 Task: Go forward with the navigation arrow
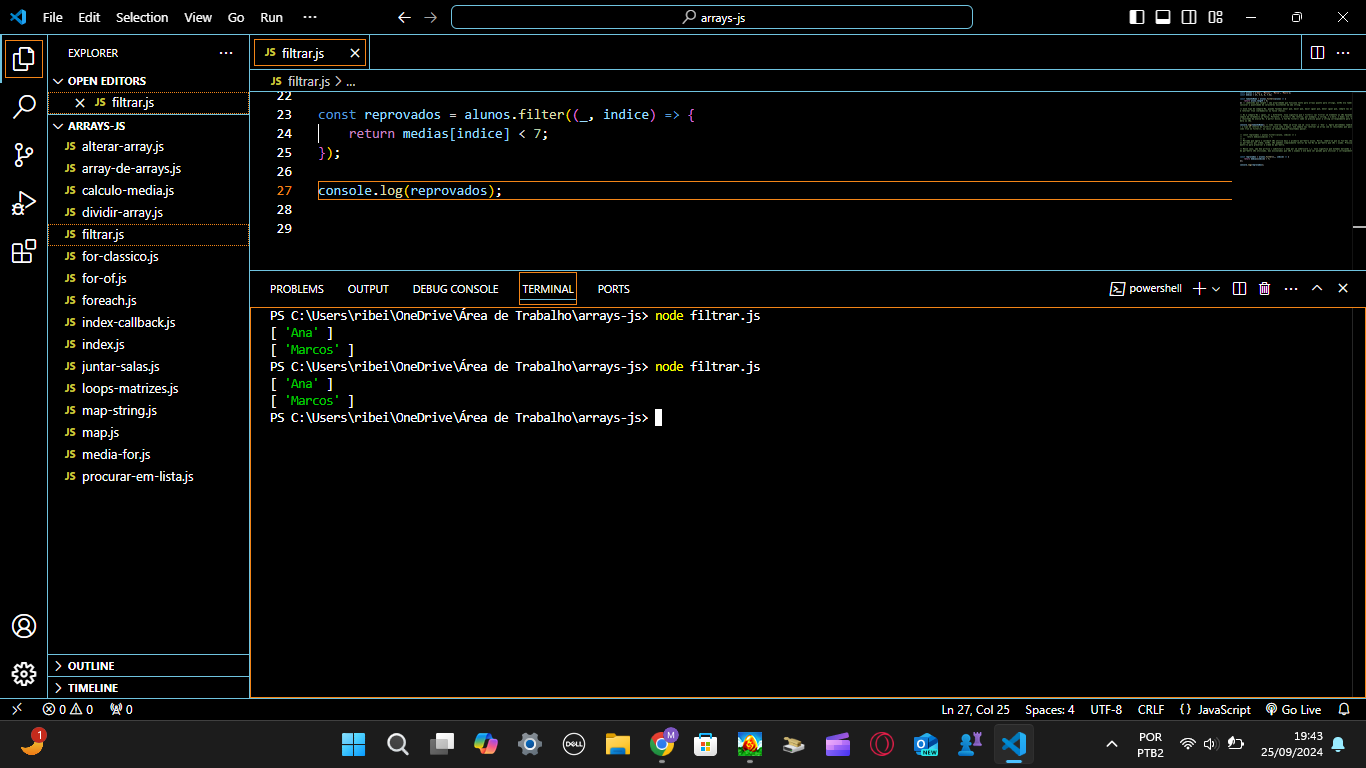(x=430, y=17)
